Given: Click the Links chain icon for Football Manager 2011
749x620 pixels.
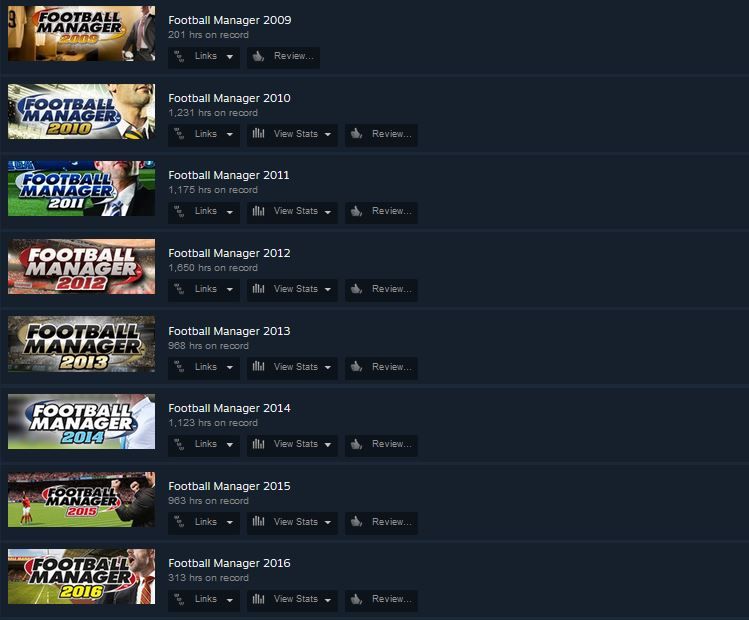Looking at the screenshot, I should pyautogui.click(x=179, y=211).
